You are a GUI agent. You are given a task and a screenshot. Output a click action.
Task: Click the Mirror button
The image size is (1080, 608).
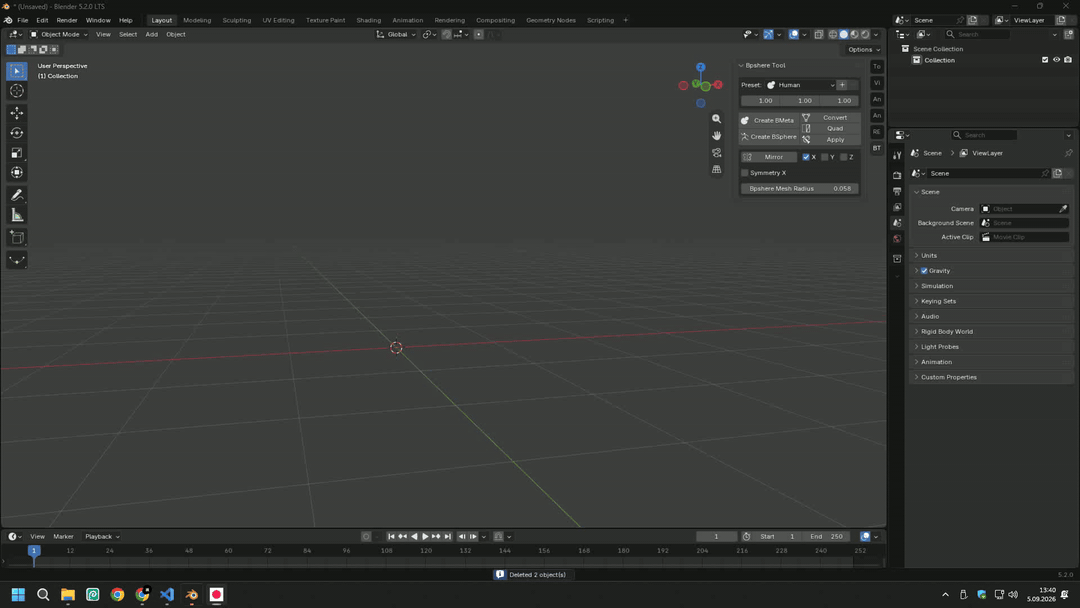pos(769,157)
